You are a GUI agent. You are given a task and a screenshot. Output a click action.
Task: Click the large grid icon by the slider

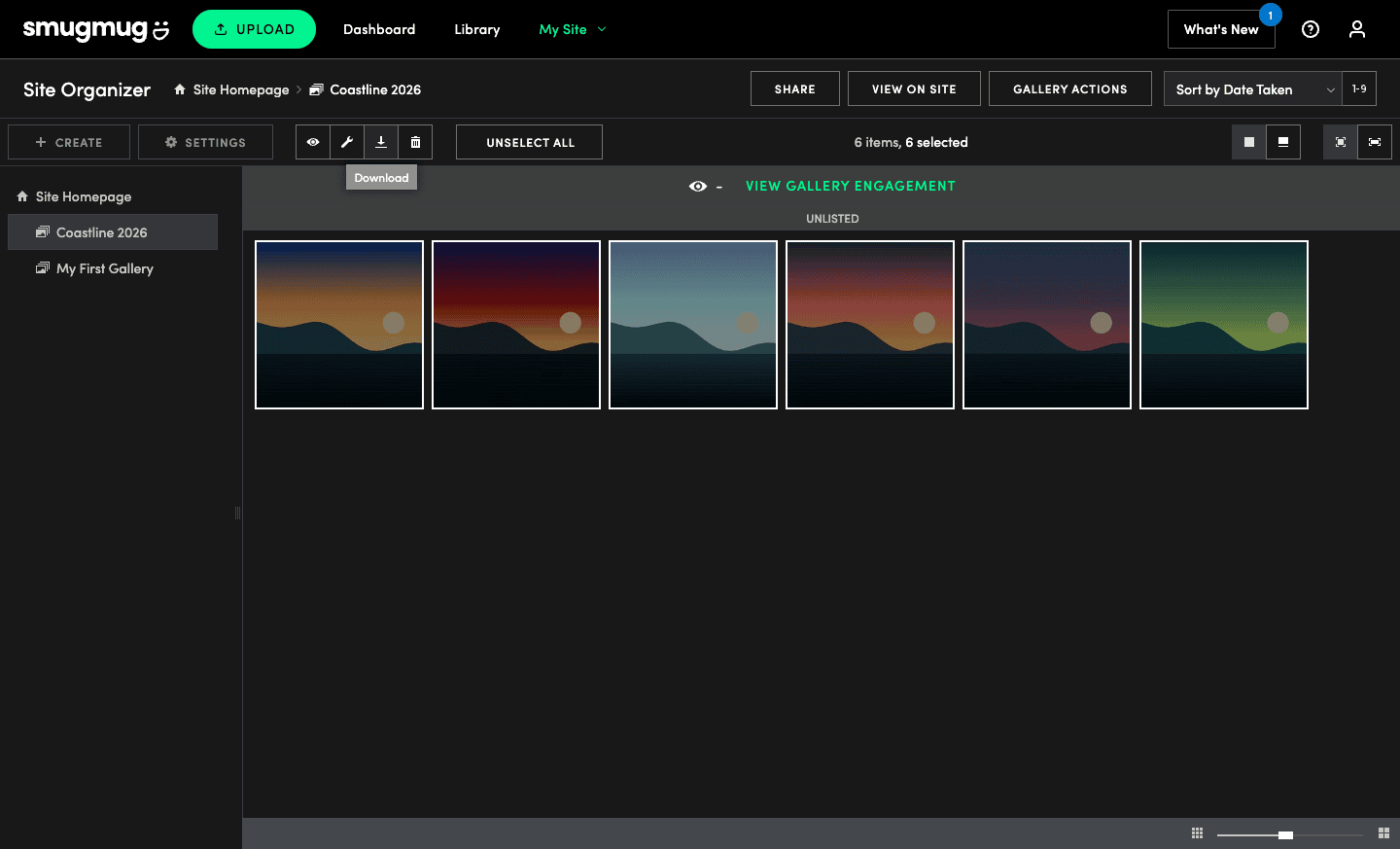1383,833
